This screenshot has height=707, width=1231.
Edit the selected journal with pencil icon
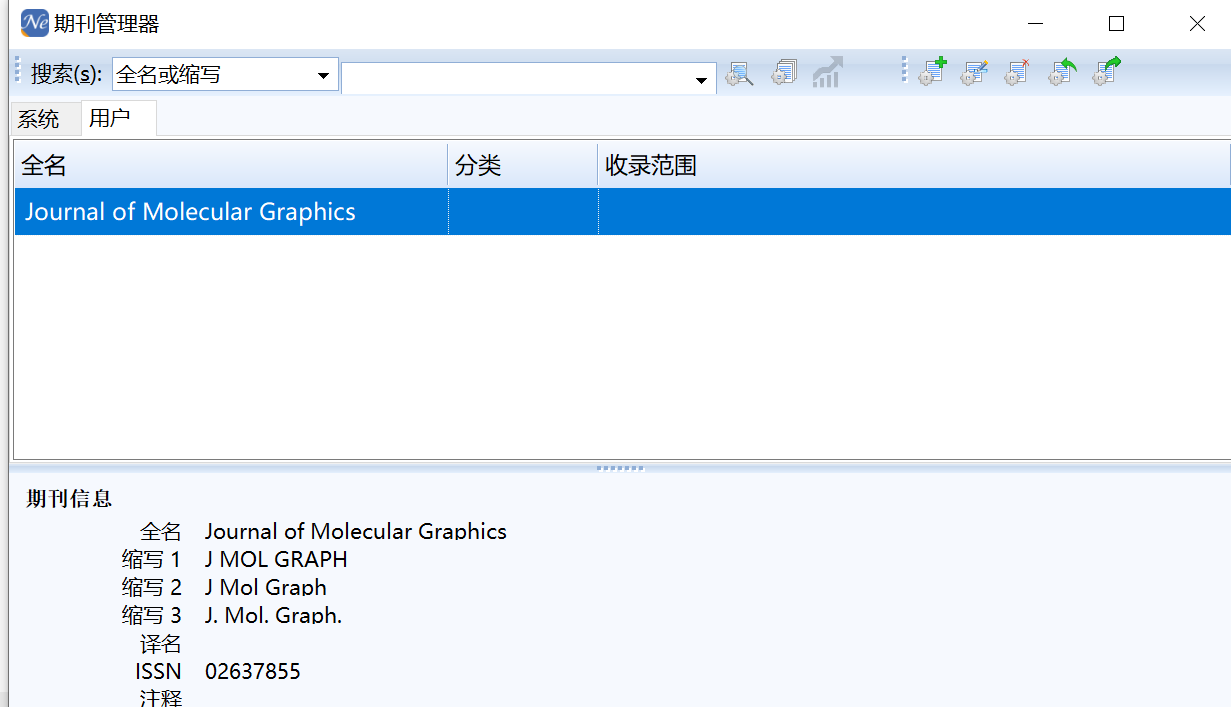pos(974,72)
